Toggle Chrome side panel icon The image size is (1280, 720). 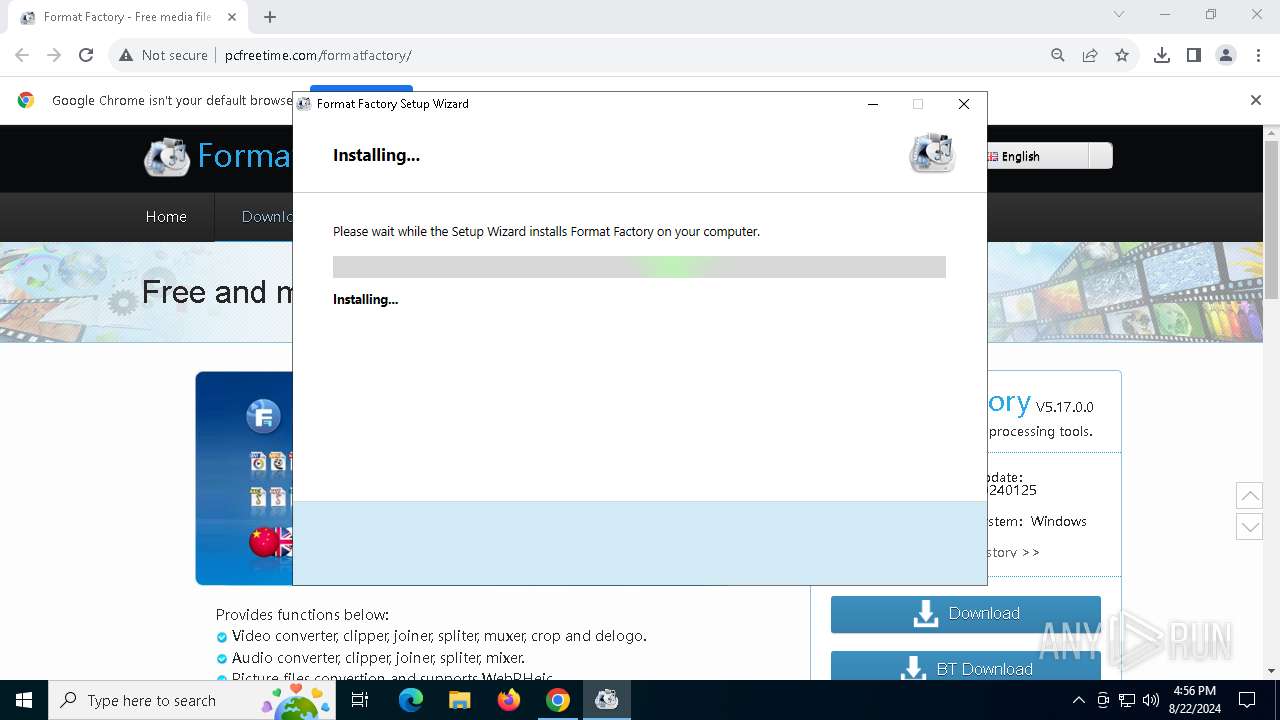[x=1193, y=55]
